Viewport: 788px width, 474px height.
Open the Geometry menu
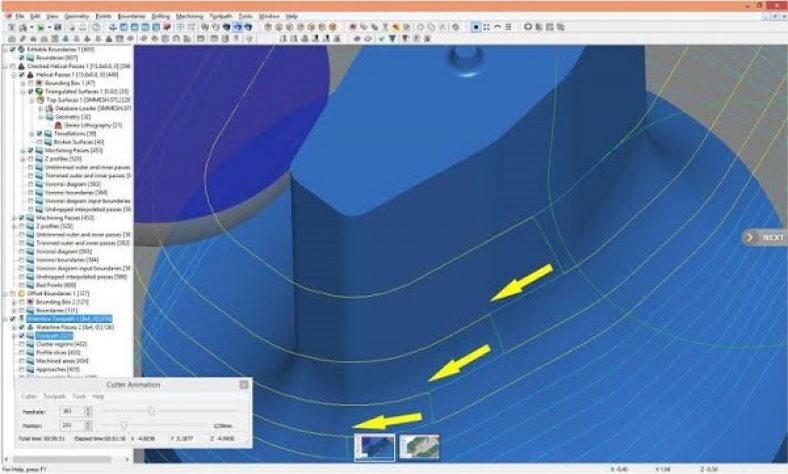(x=76, y=17)
